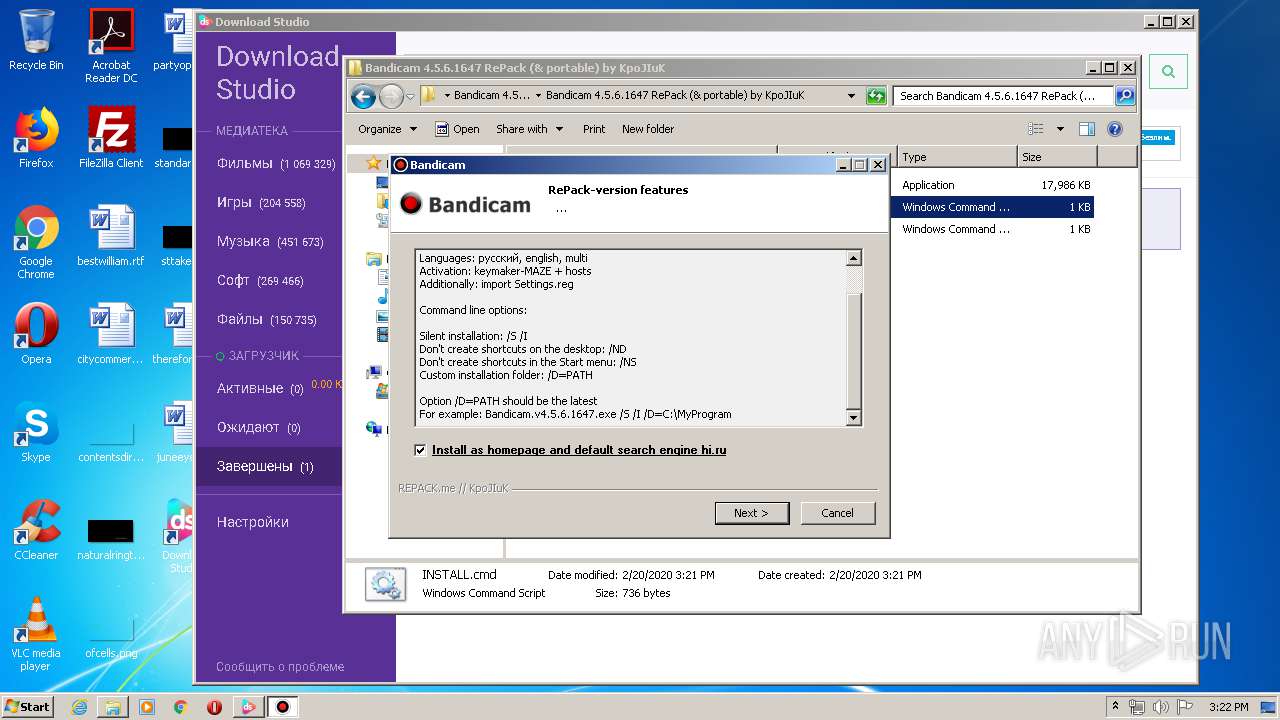Launch Opera desktop shortcut
The image size is (1280, 720).
[36, 333]
